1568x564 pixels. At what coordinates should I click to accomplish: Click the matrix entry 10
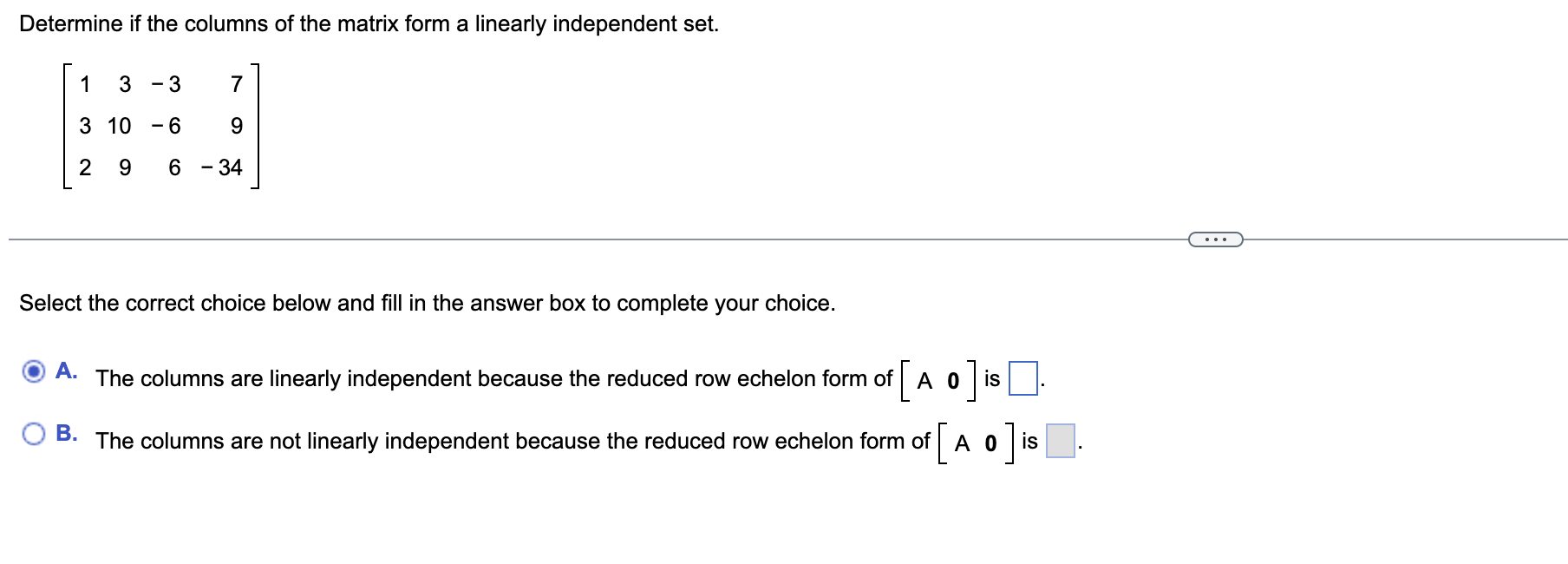(121, 126)
